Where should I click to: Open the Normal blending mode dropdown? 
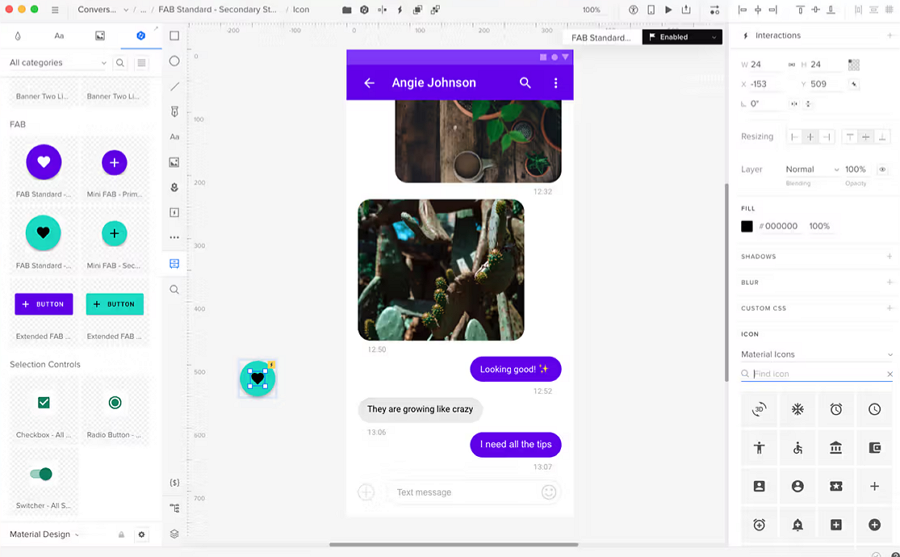[812, 169]
